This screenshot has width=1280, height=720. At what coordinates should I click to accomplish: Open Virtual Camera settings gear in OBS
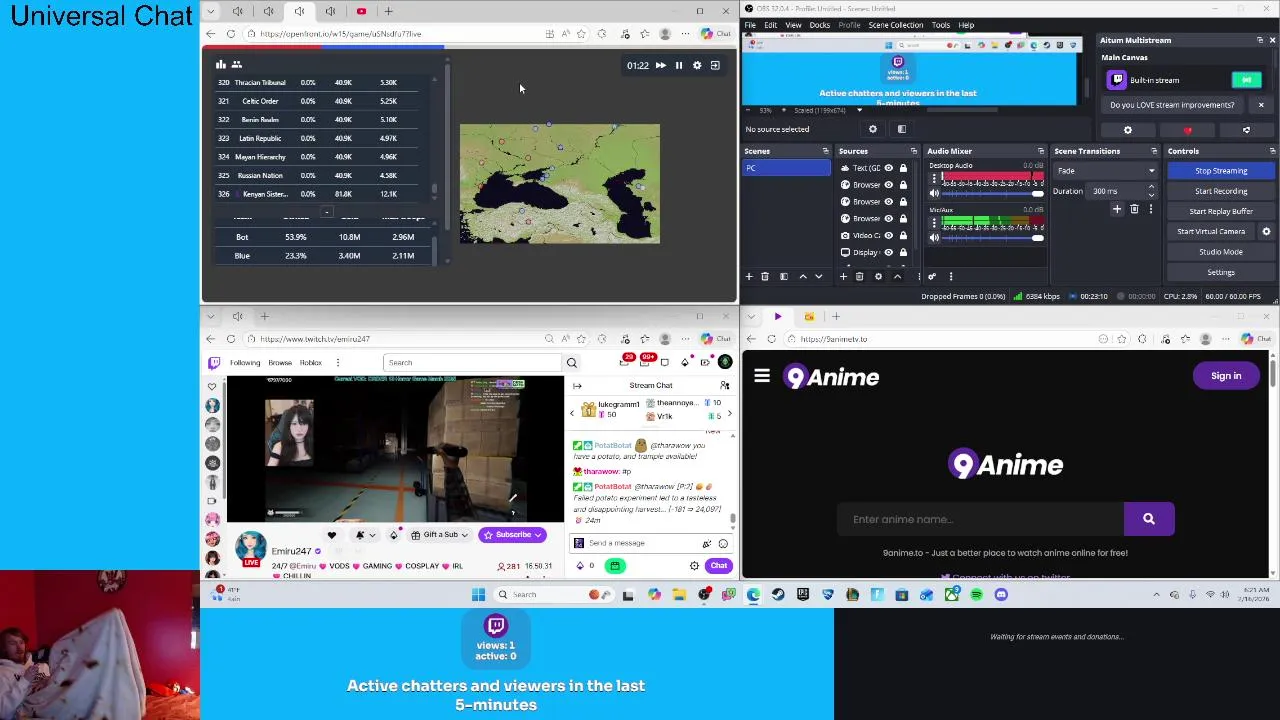pyautogui.click(x=1266, y=231)
